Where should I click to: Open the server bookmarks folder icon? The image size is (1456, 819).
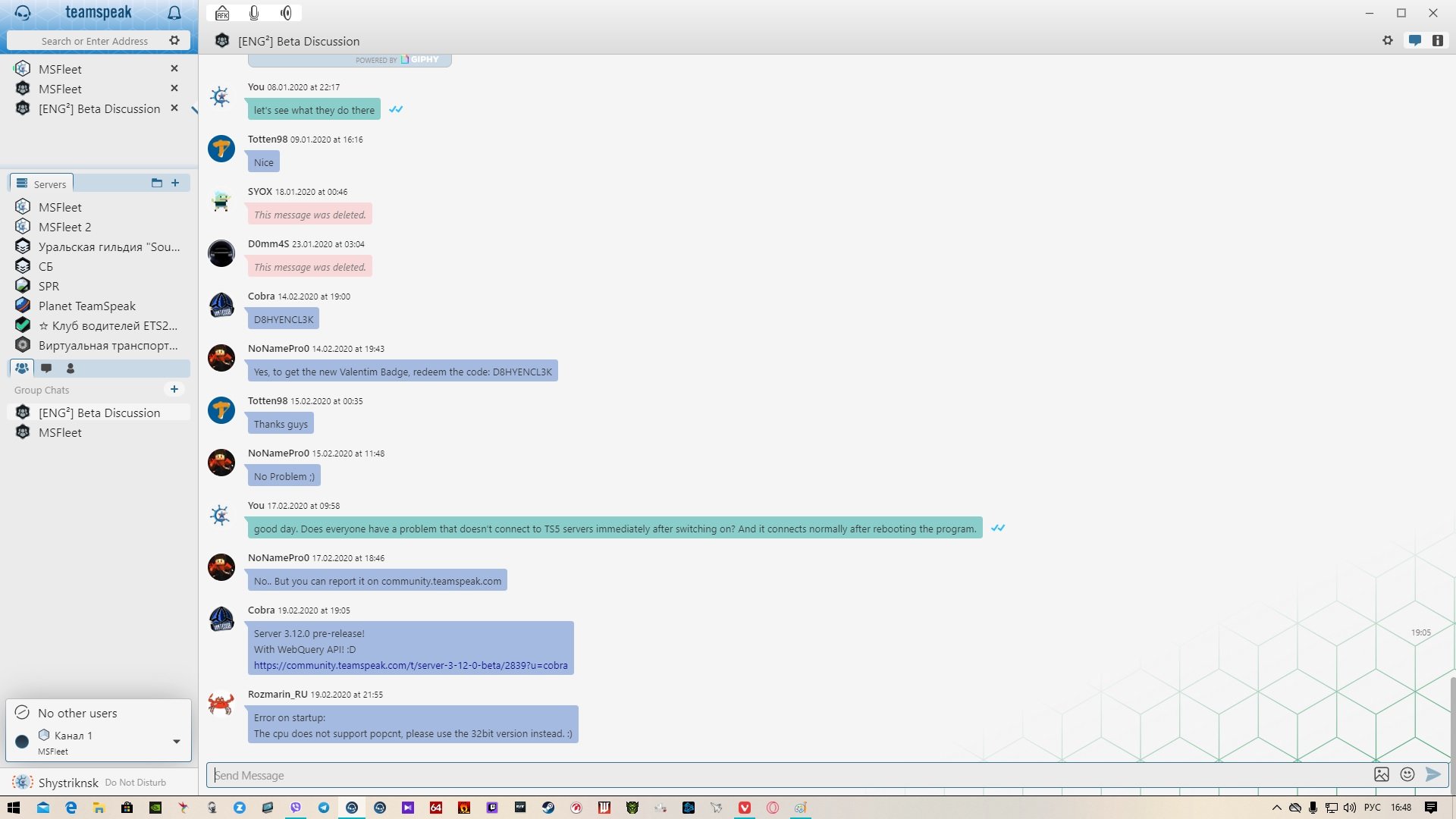coord(157,183)
